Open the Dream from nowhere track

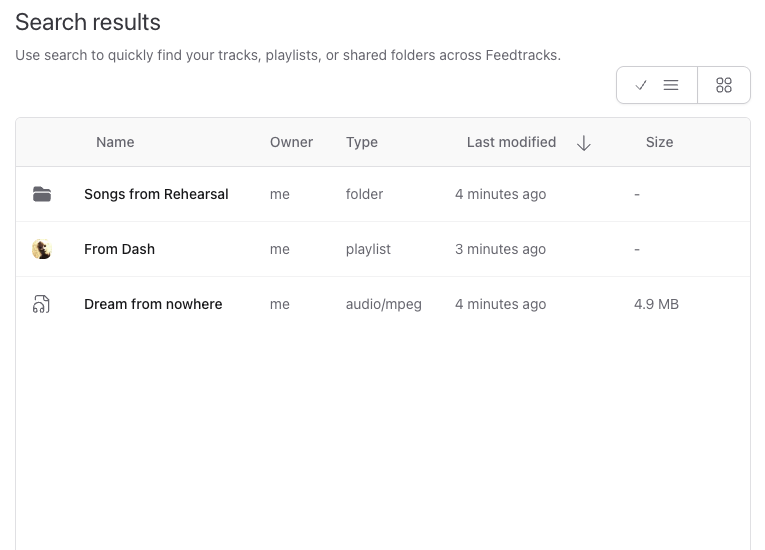(x=153, y=304)
